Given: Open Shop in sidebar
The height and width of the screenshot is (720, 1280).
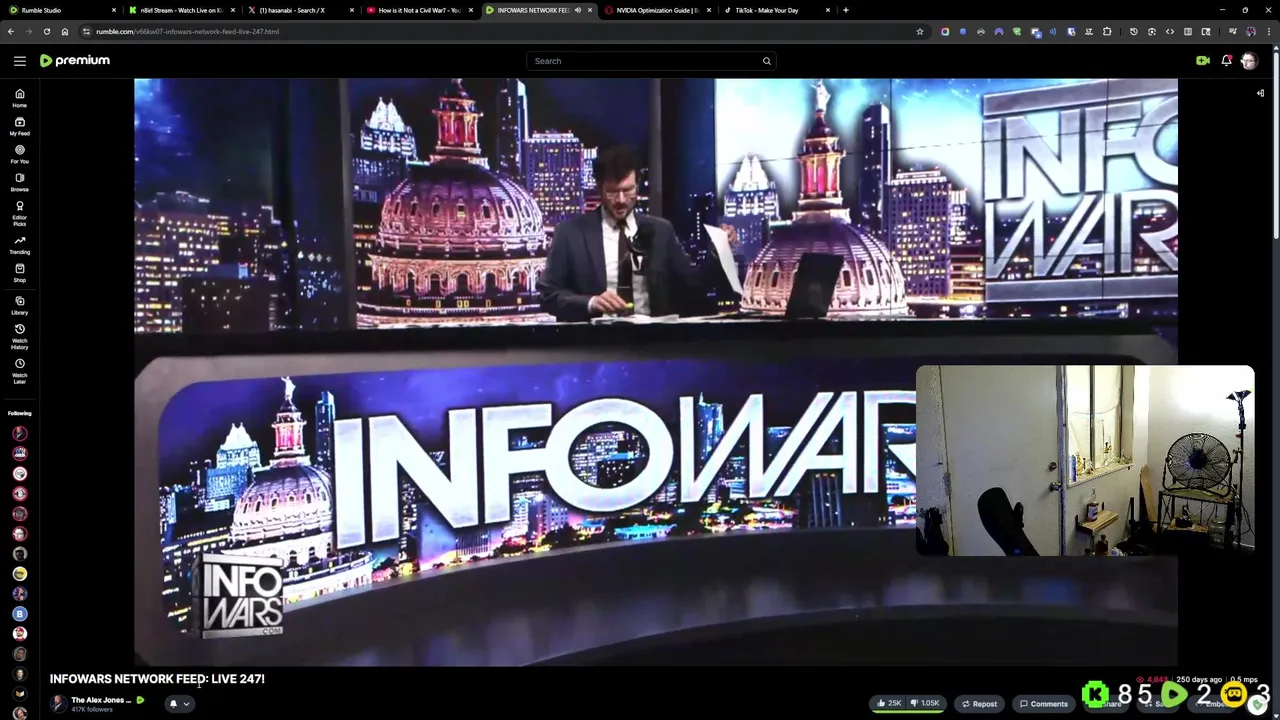Looking at the screenshot, I should pyautogui.click(x=19, y=273).
